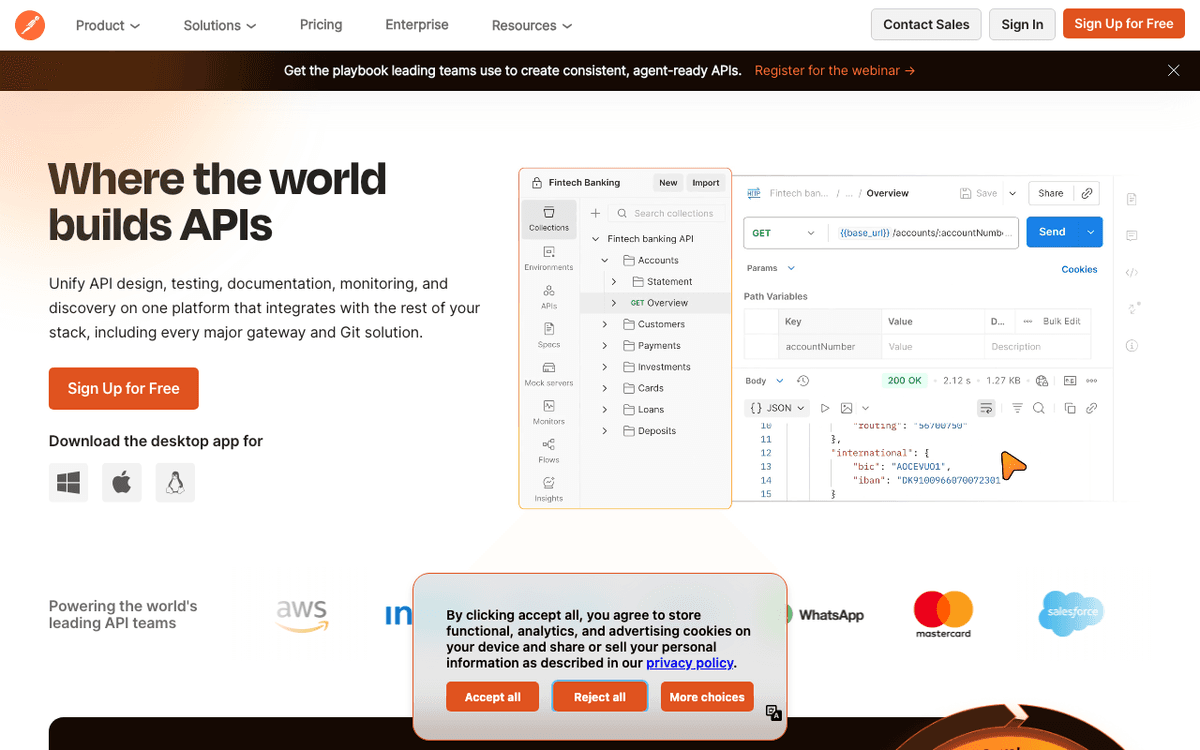Open Mock servers in the app sidebar
1200x750 pixels.
[x=549, y=374]
